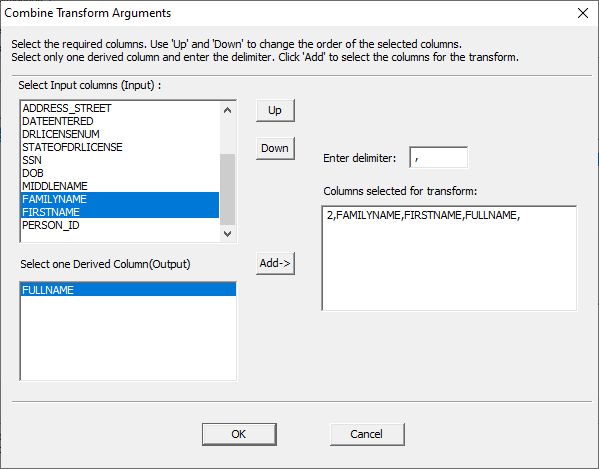This screenshot has height=469, width=599.
Task: Select PERSON_ID in input columns
Action: (120, 225)
